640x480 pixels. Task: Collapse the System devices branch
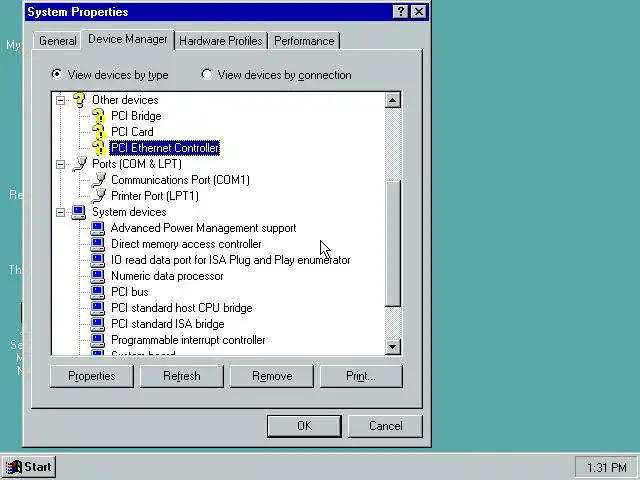click(60, 212)
